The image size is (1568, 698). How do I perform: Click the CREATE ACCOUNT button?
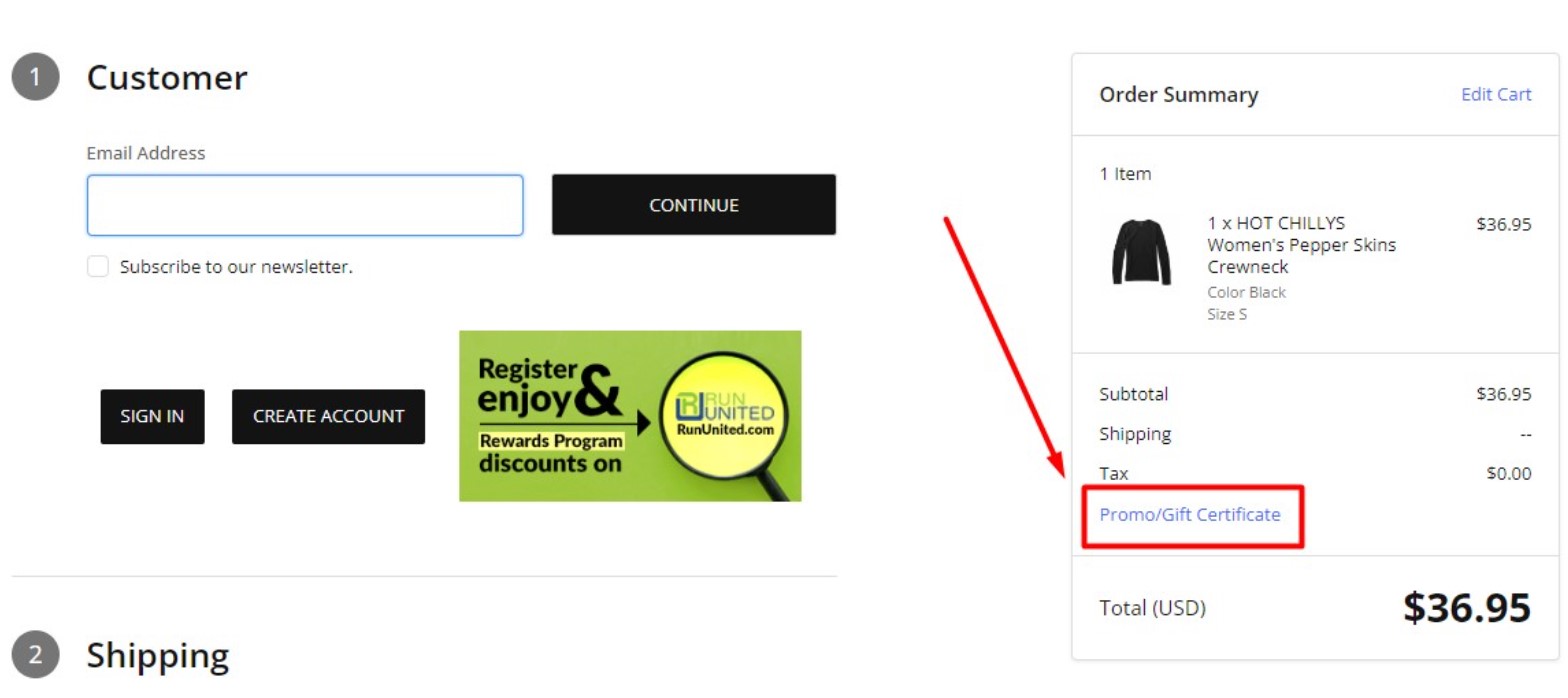[328, 416]
